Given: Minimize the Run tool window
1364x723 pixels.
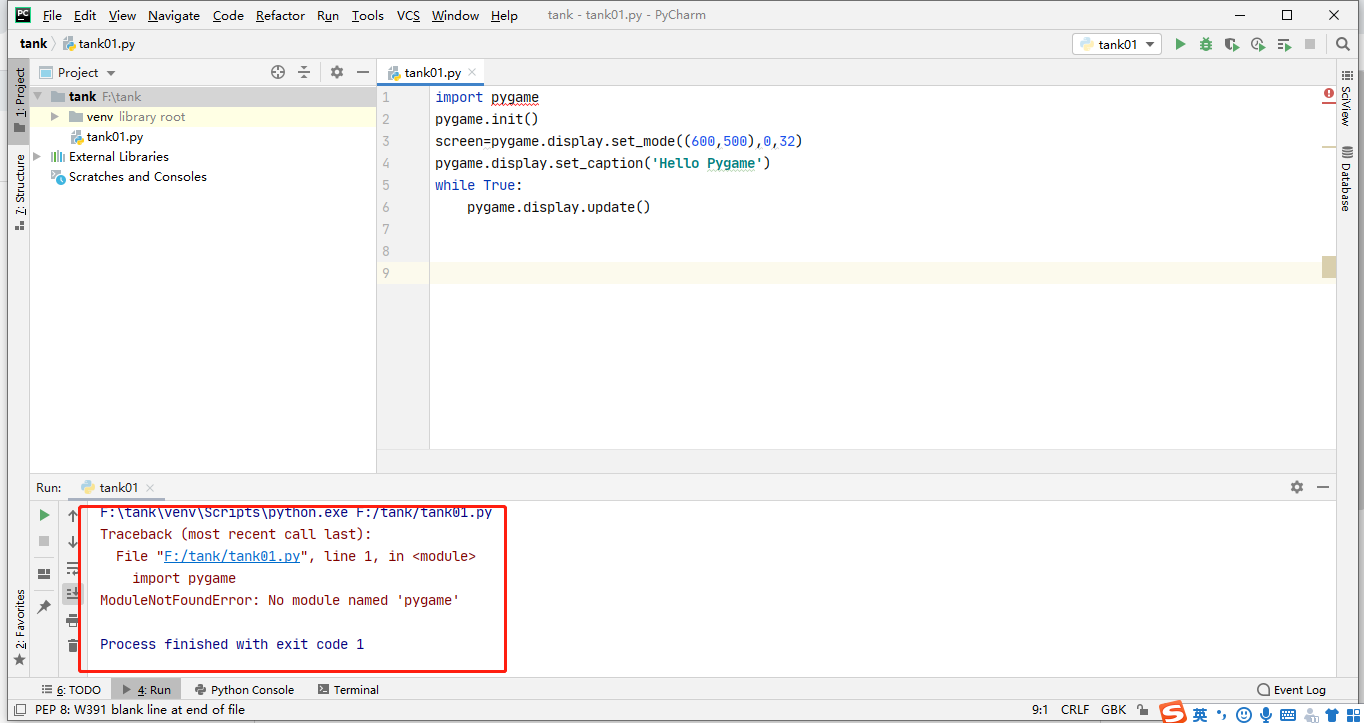Looking at the screenshot, I should tap(1323, 487).
